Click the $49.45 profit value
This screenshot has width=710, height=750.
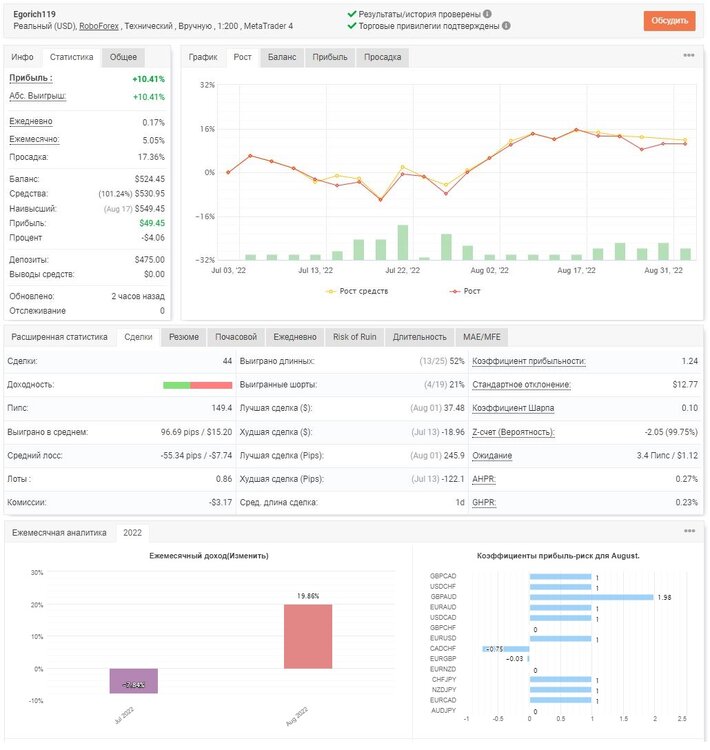[152, 223]
